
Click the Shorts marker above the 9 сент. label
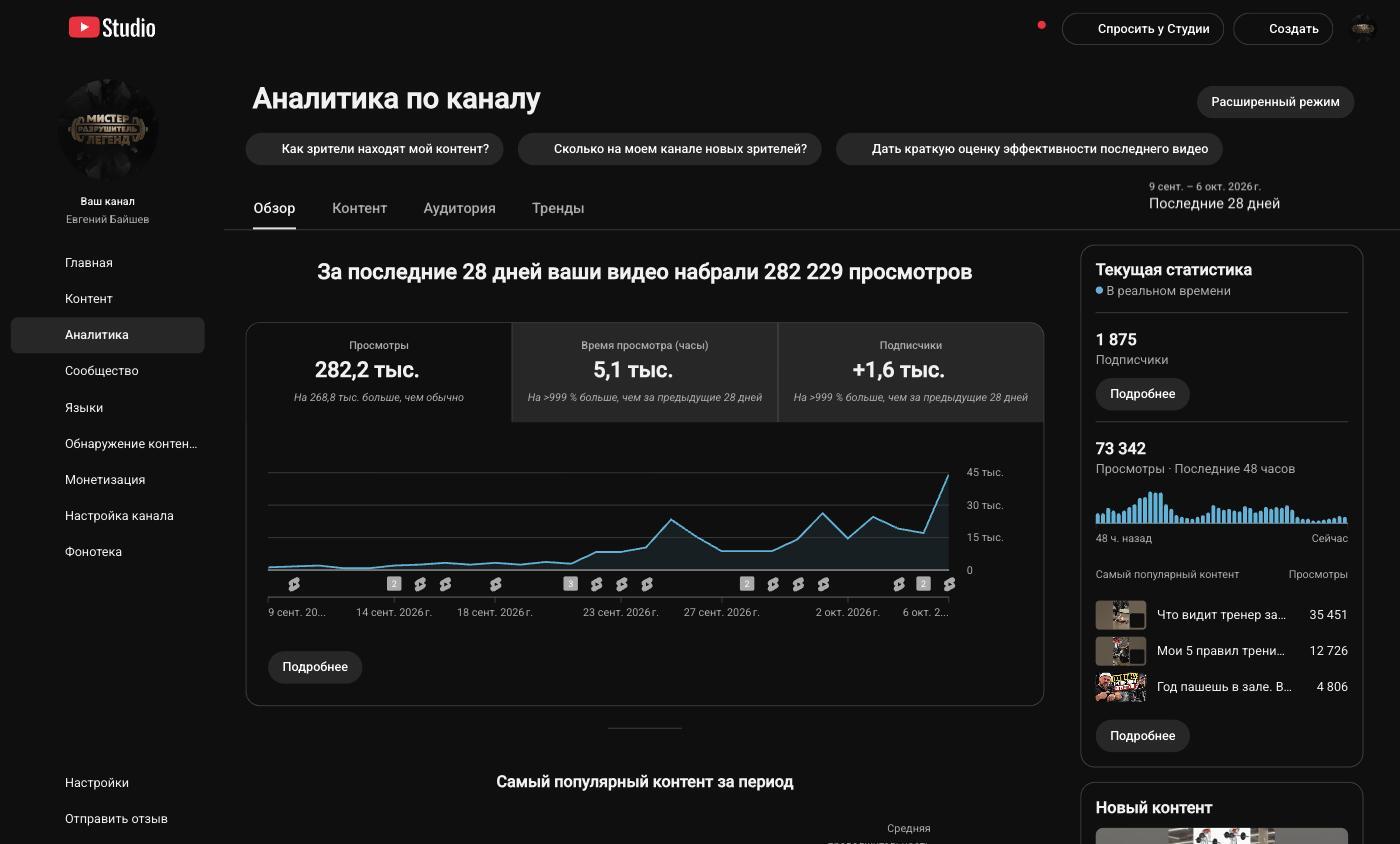(x=294, y=584)
